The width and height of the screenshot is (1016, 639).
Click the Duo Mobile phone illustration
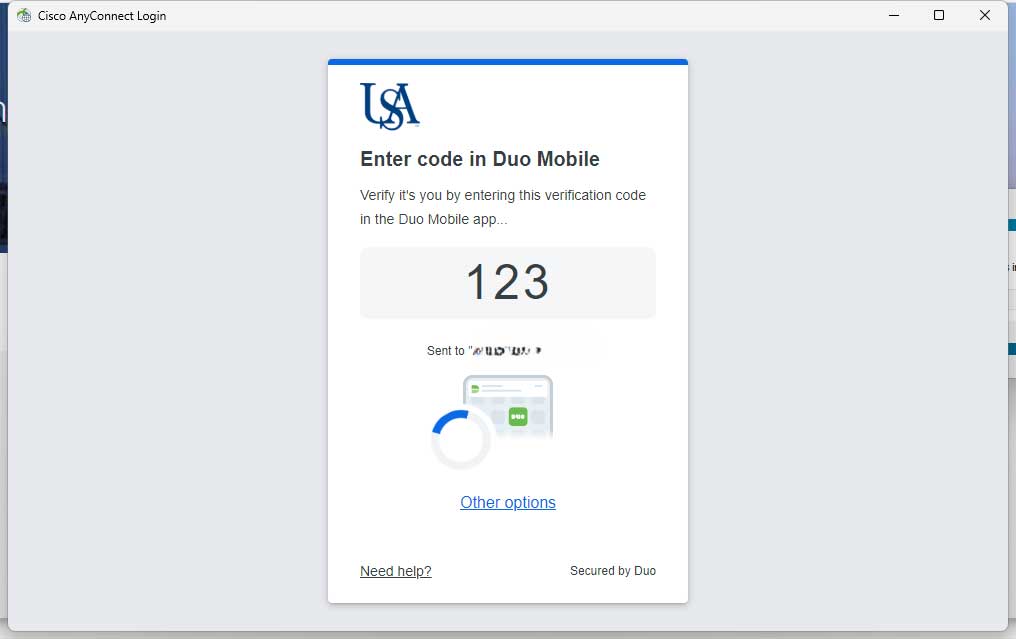pos(508,408)
